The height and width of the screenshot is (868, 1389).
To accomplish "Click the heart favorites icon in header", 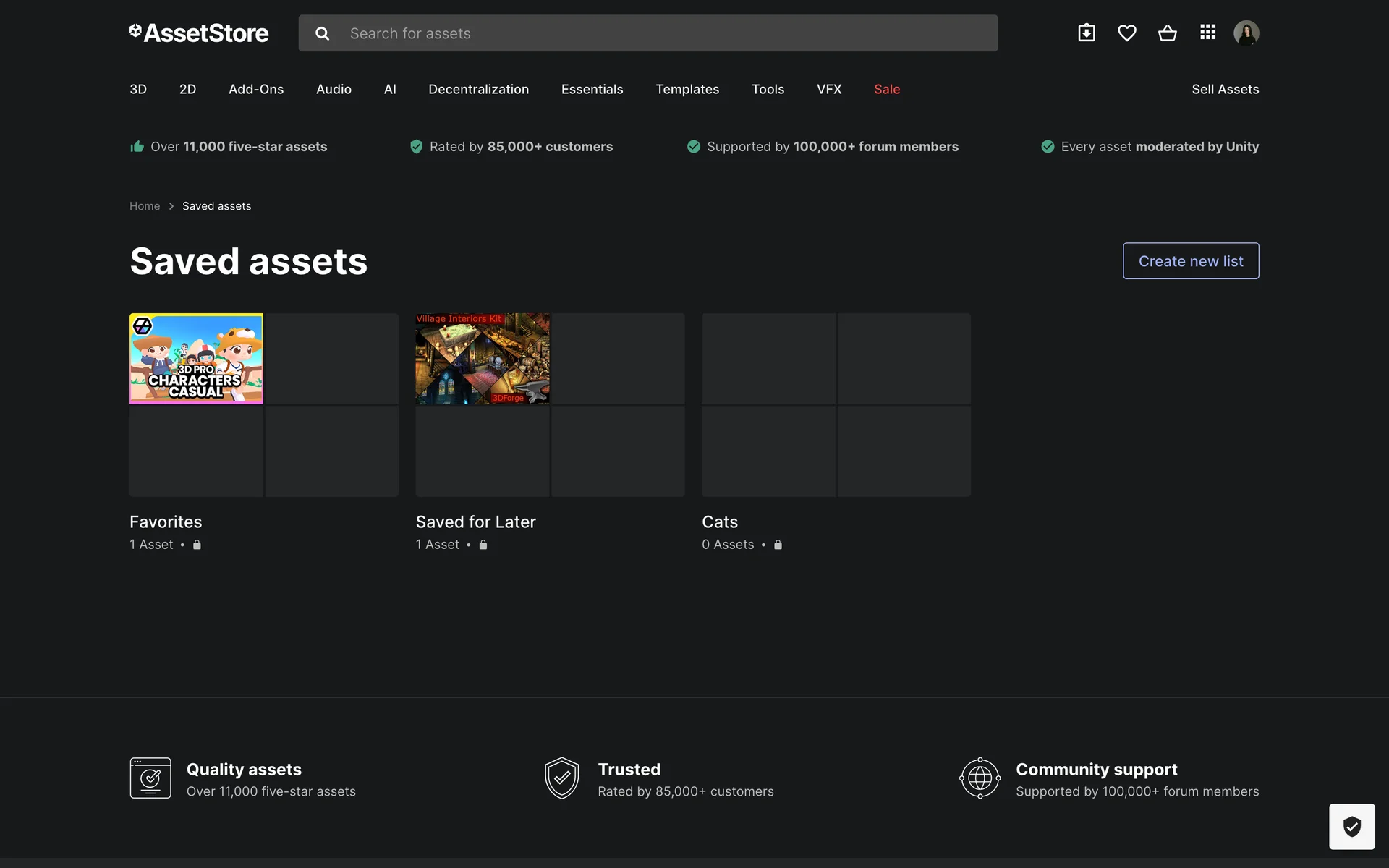I will click(x=1126, y=33).
